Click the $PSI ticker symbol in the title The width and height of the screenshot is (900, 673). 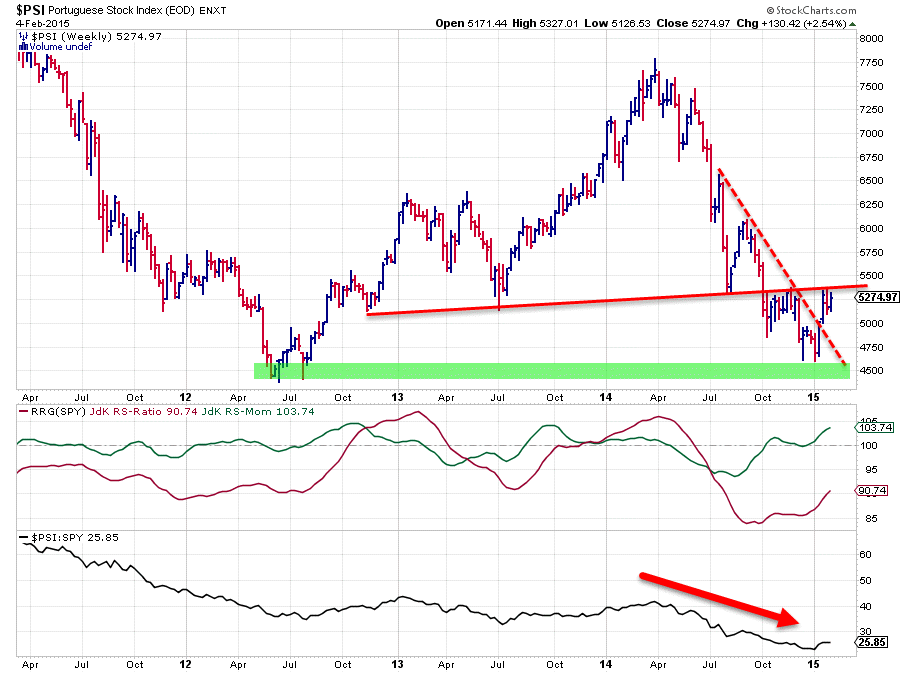tap(30, 10)
